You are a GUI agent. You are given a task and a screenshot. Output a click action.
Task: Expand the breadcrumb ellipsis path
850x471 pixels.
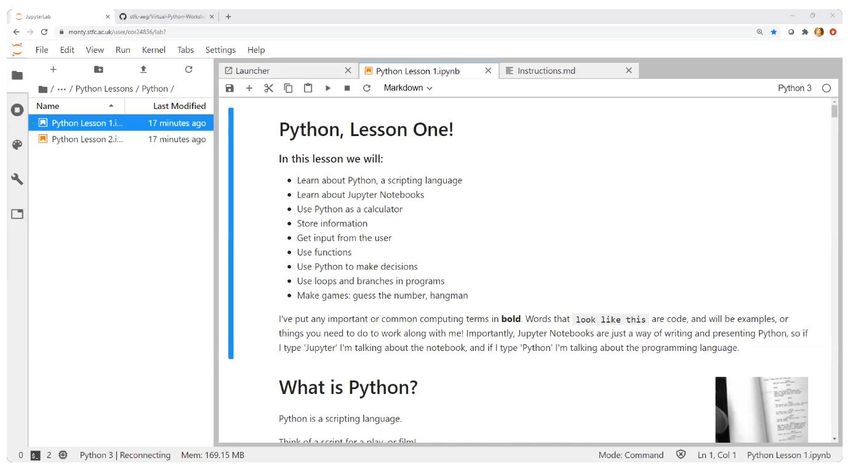point(62,89)
